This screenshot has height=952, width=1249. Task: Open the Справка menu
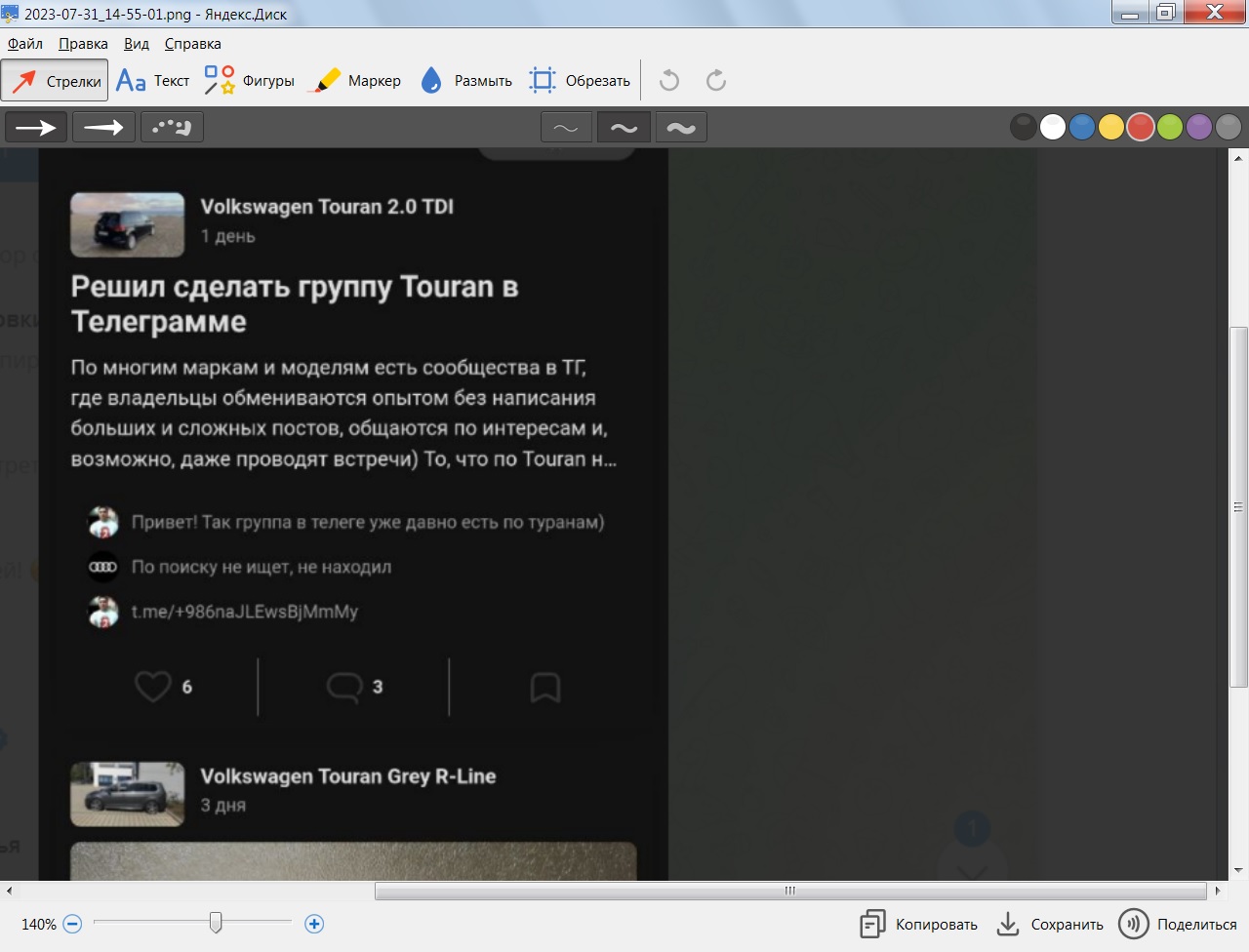pos(193,44)
